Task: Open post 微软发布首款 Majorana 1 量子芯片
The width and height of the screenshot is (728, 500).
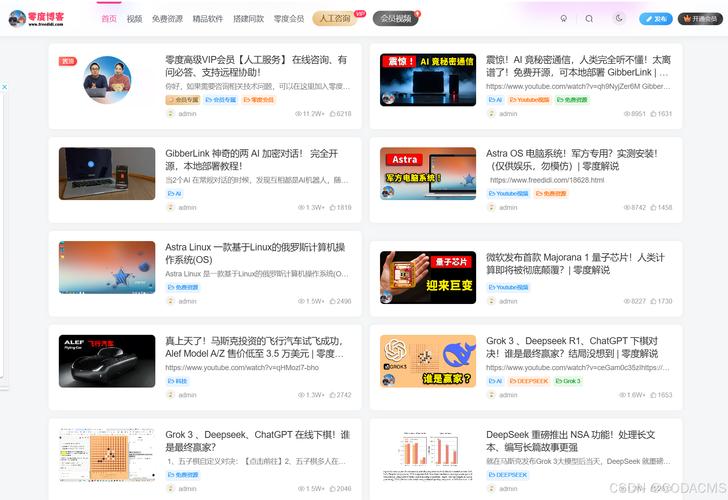Action: pyautogui.click(x=575, y=264)
